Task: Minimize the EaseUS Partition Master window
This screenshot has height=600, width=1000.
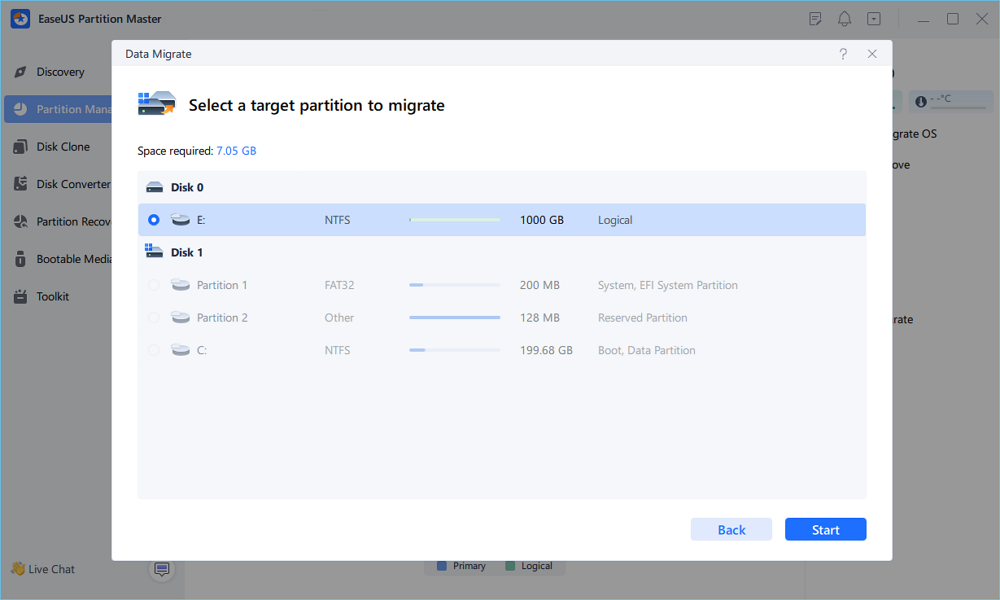Action: (923, 20)
